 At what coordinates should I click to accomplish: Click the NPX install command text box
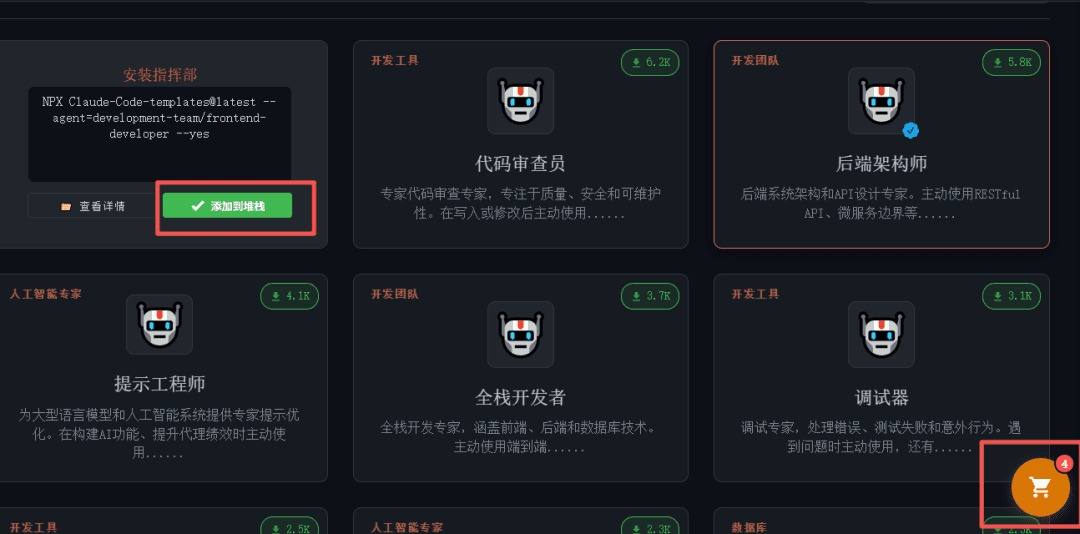159,134
